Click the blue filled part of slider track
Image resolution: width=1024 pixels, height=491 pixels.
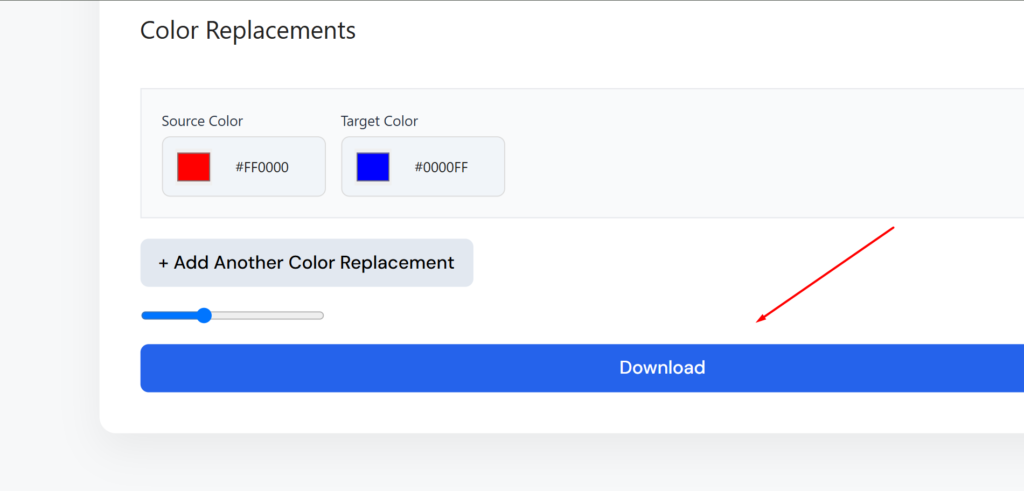(168, 316)
